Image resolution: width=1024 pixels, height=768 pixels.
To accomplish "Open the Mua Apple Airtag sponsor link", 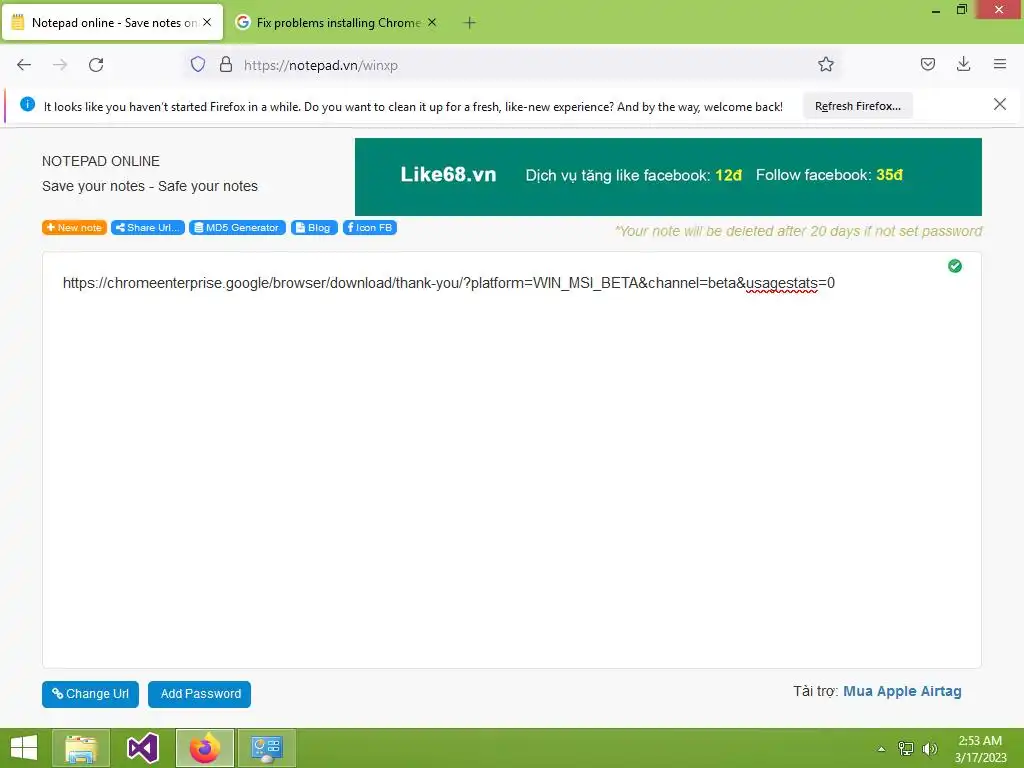I will point(902,691).
